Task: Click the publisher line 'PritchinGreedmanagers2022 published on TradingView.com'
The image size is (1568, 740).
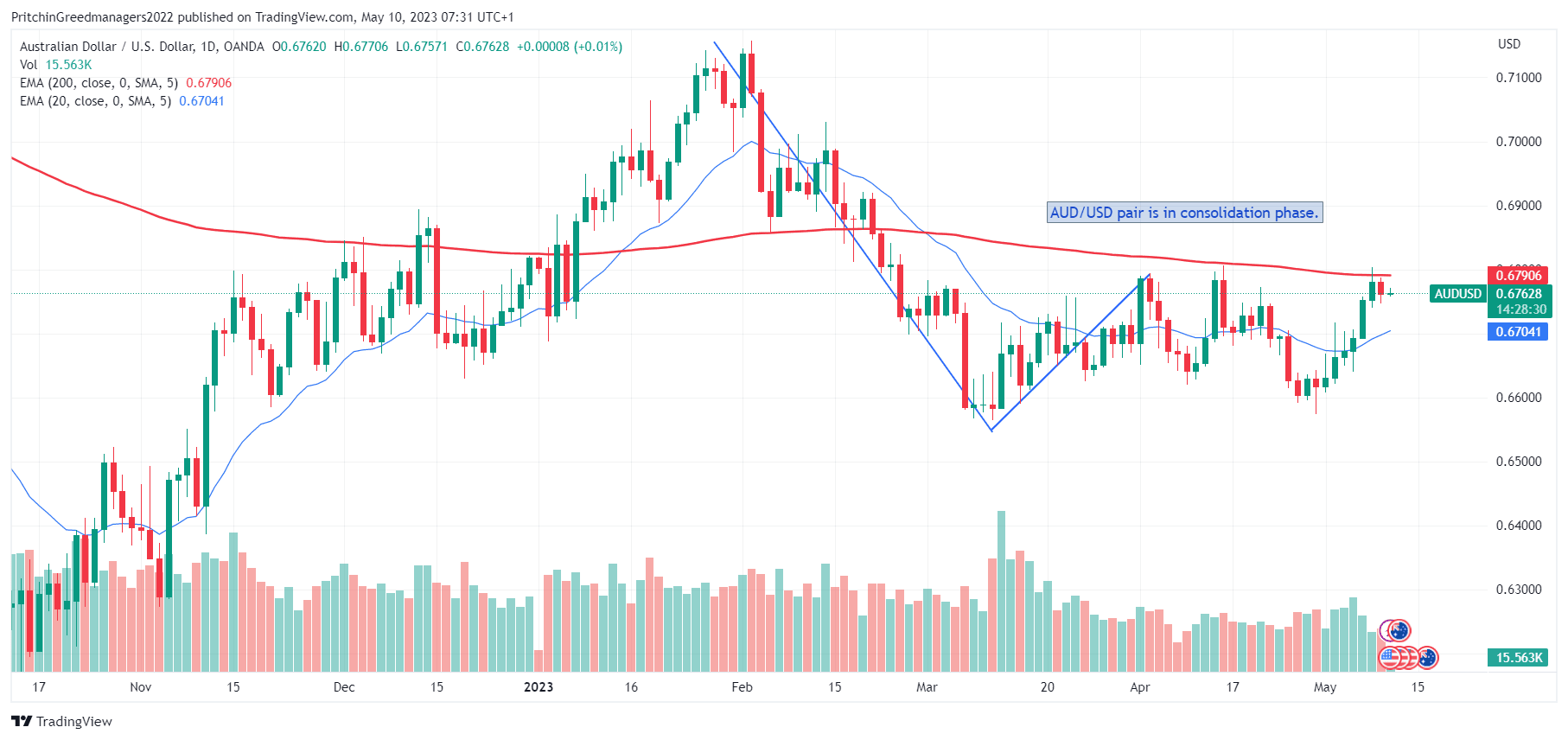Action: pos(183,17)
